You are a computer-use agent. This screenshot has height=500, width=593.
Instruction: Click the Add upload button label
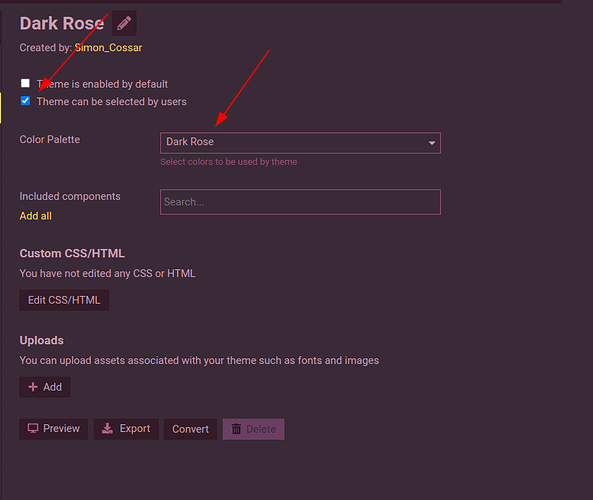pyautogui.click(x=52, y=387)
